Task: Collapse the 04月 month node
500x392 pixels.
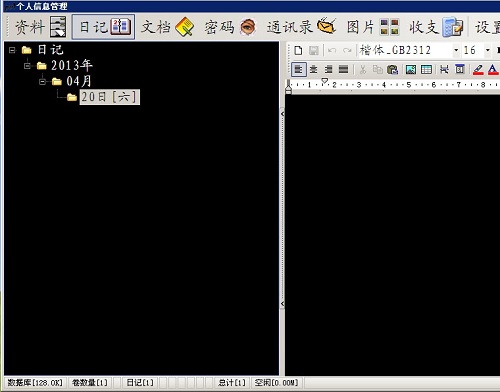Action: point(42,81)
